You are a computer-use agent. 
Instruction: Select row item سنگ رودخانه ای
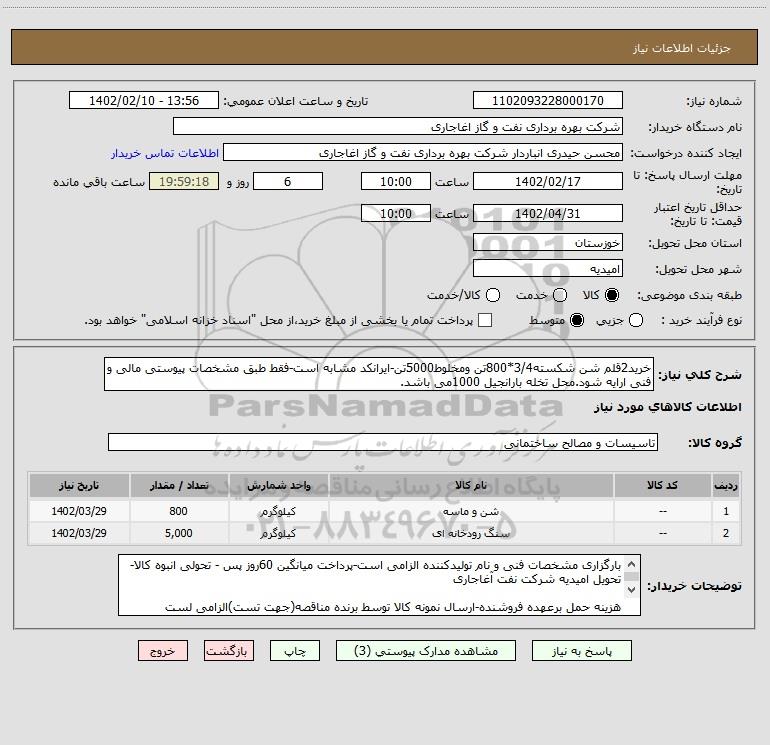[471, 533]
